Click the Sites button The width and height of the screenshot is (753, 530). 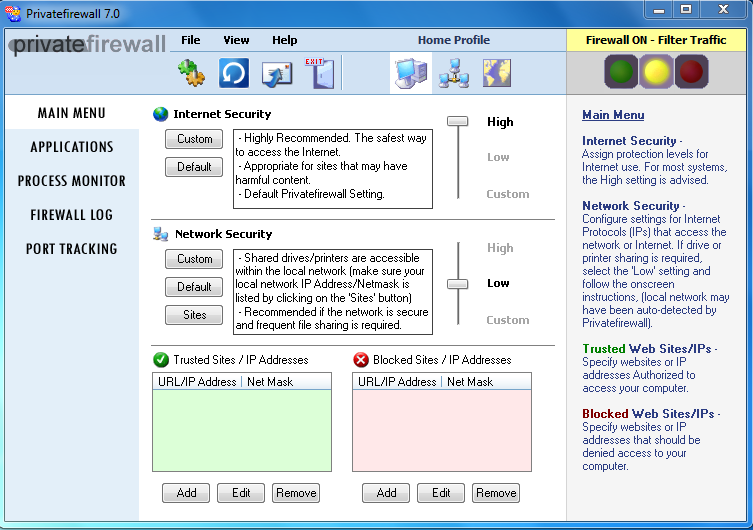[194, 315]
